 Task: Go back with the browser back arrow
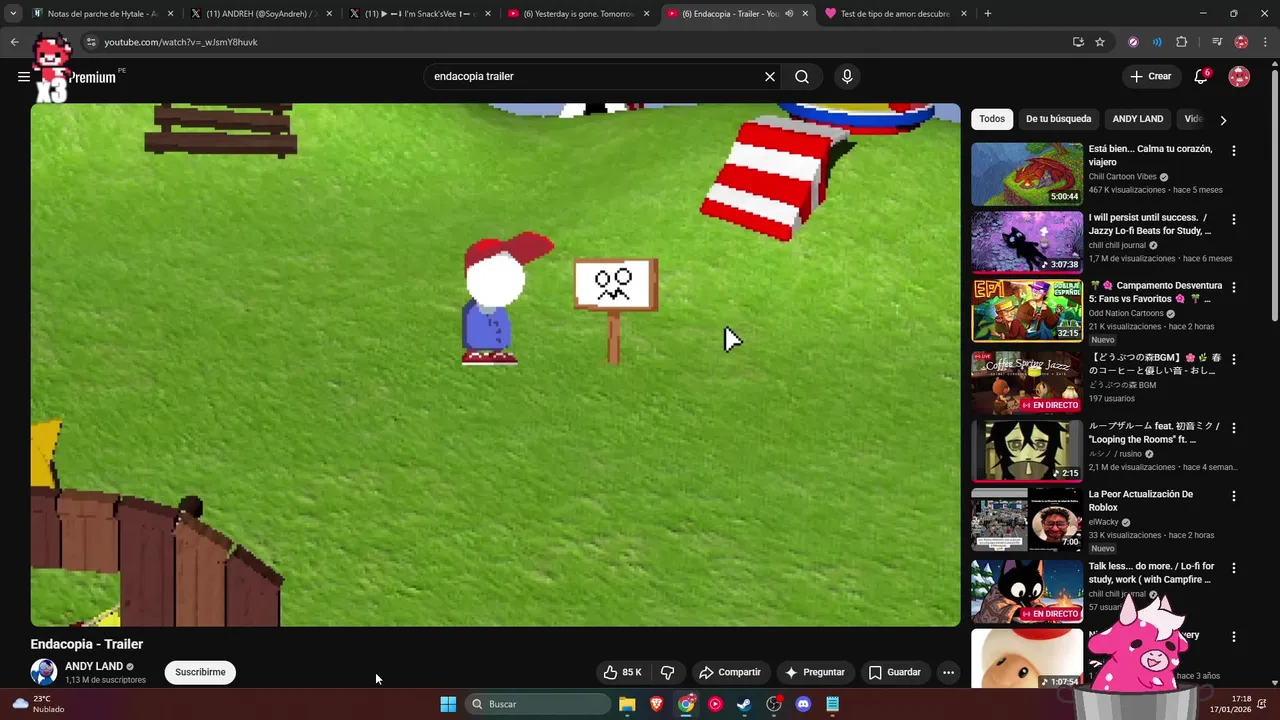pos(14,42)
